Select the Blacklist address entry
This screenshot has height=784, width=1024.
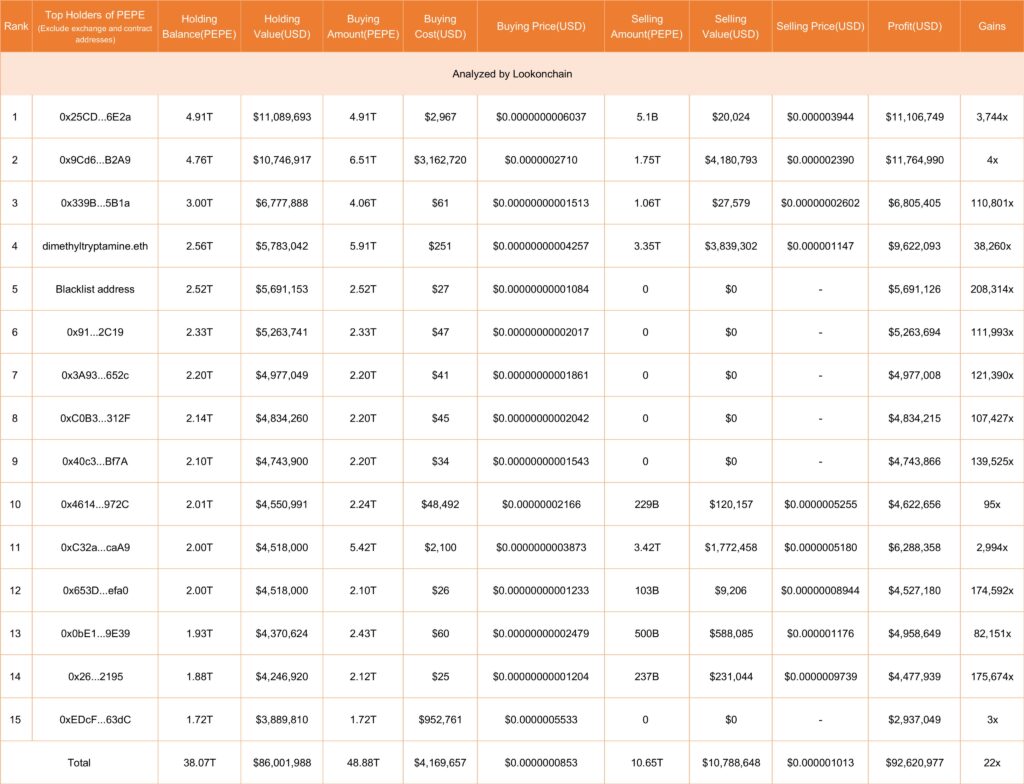tap(95, 289)
